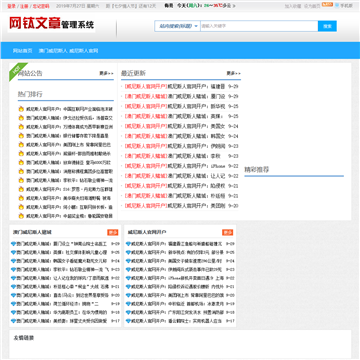Click diamond icon of 9-29 row in 威尼斯人官网开户 list
Screen dimensions: 360x360
[128, 244]
